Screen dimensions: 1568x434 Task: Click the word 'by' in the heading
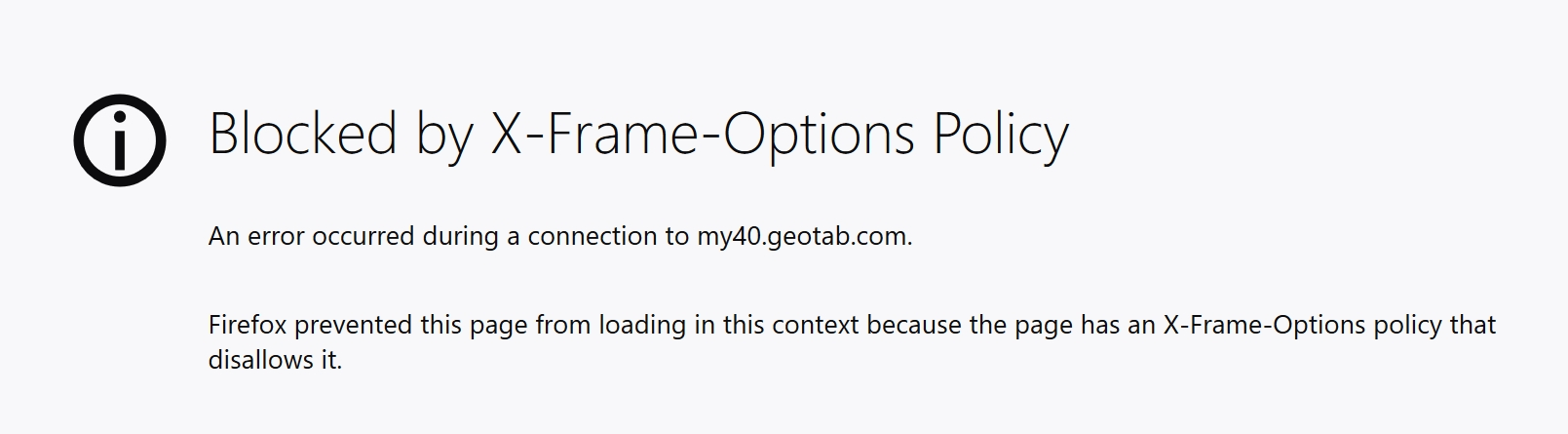click(443, 135)
